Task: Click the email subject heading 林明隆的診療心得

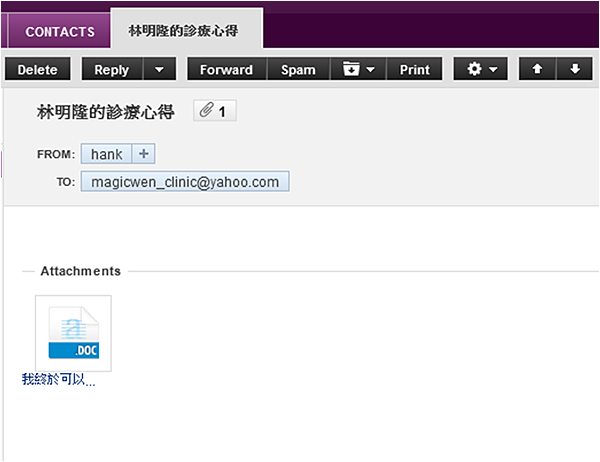Action: [106, 112]
